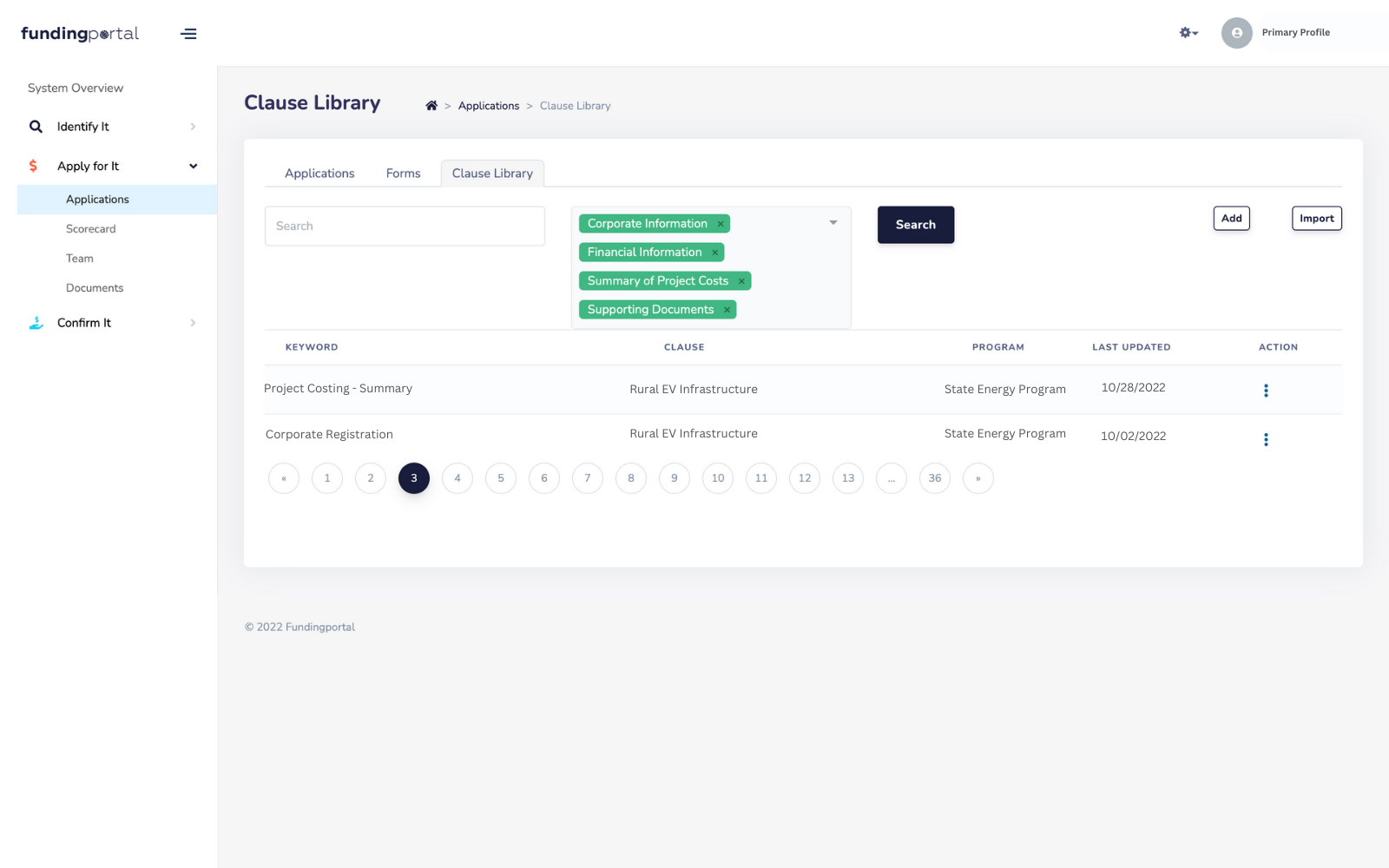Click the Import button
1389x868 pixels.
[x=1316, y=218]
